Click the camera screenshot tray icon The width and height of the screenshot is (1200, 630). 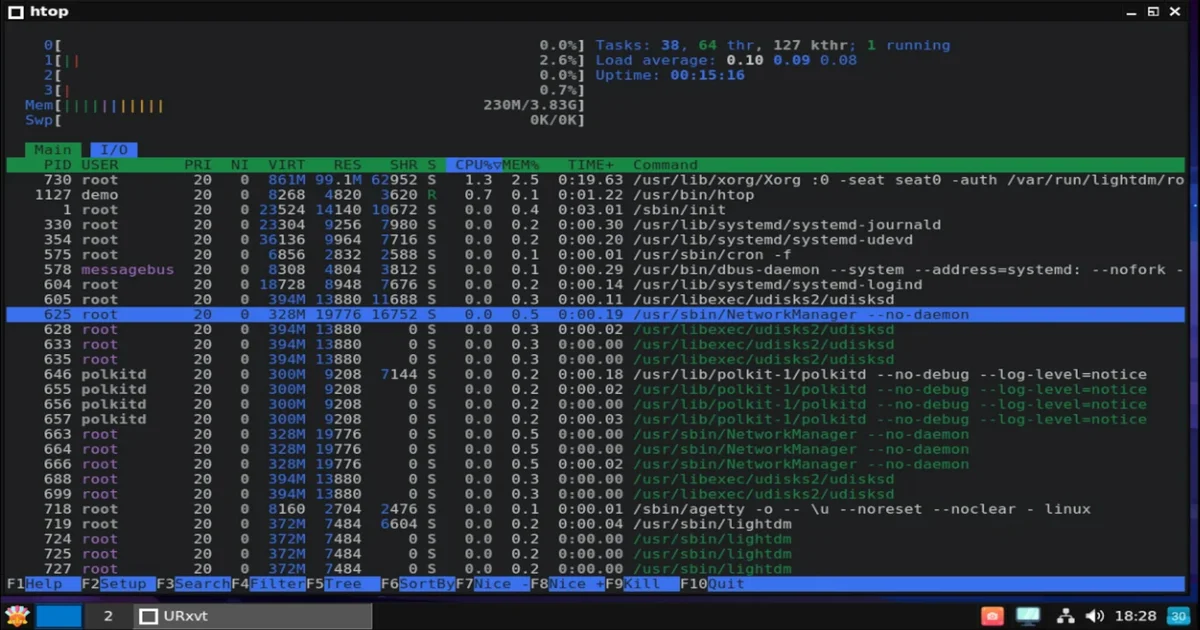pyautogui.click(x=992, y=616)
